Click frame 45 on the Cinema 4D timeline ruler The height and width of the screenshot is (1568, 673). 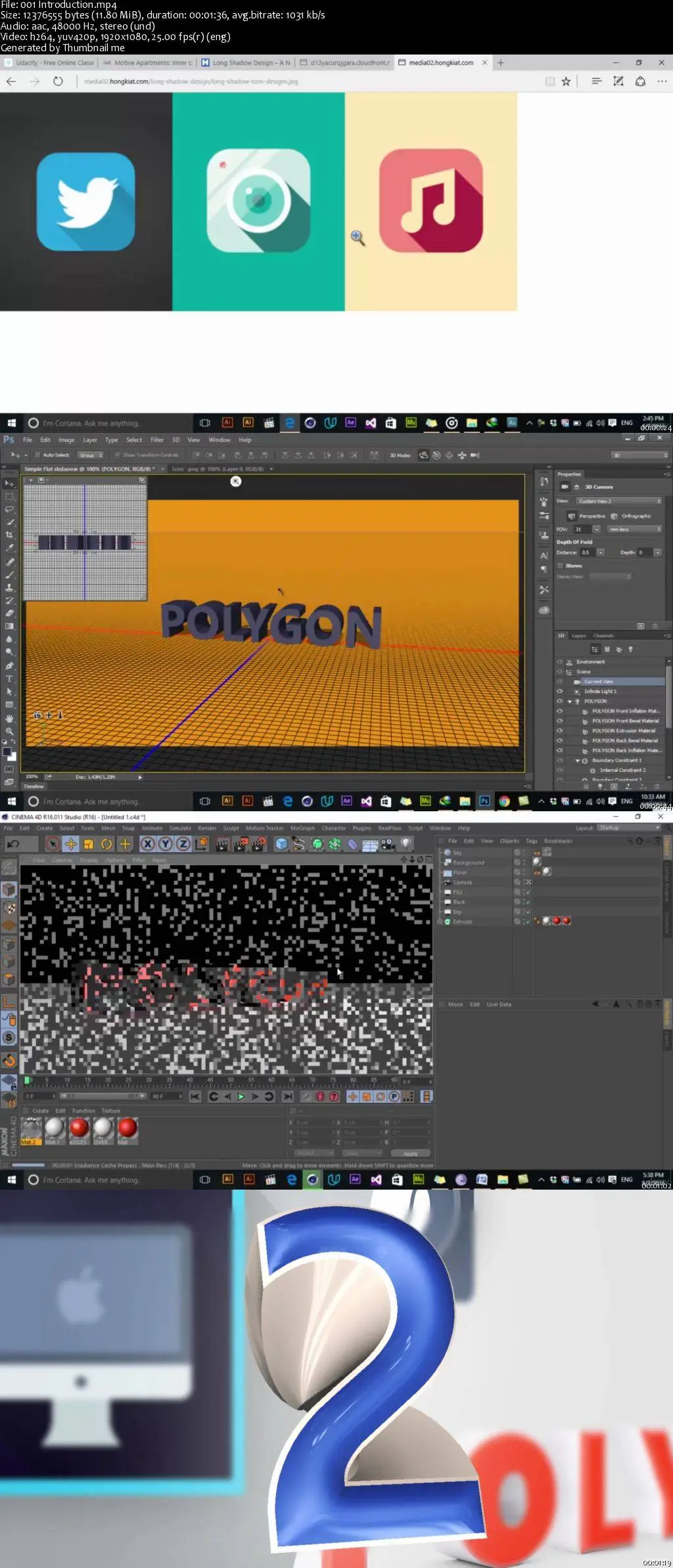[210, 1080]
